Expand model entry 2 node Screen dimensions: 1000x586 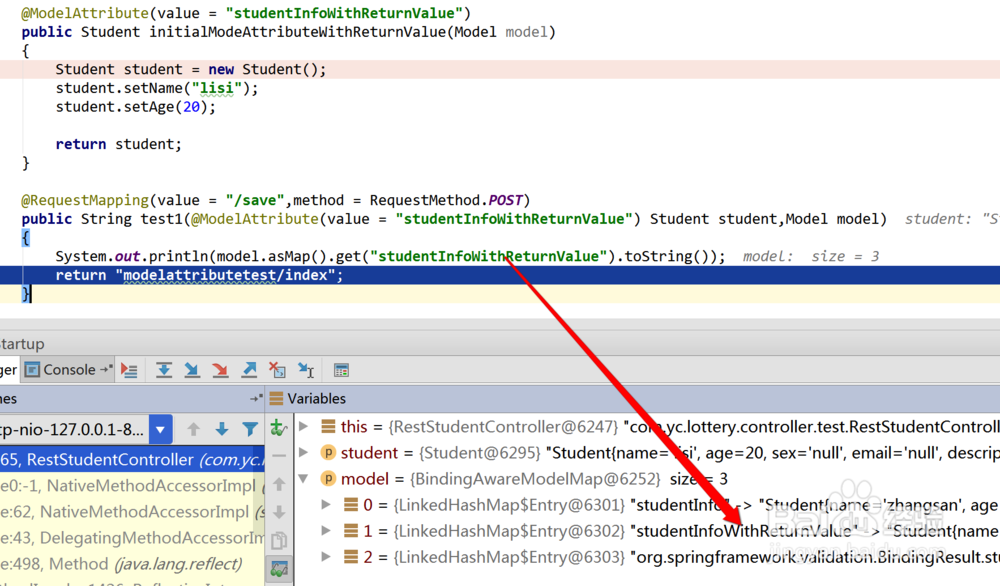coord(326,557)
